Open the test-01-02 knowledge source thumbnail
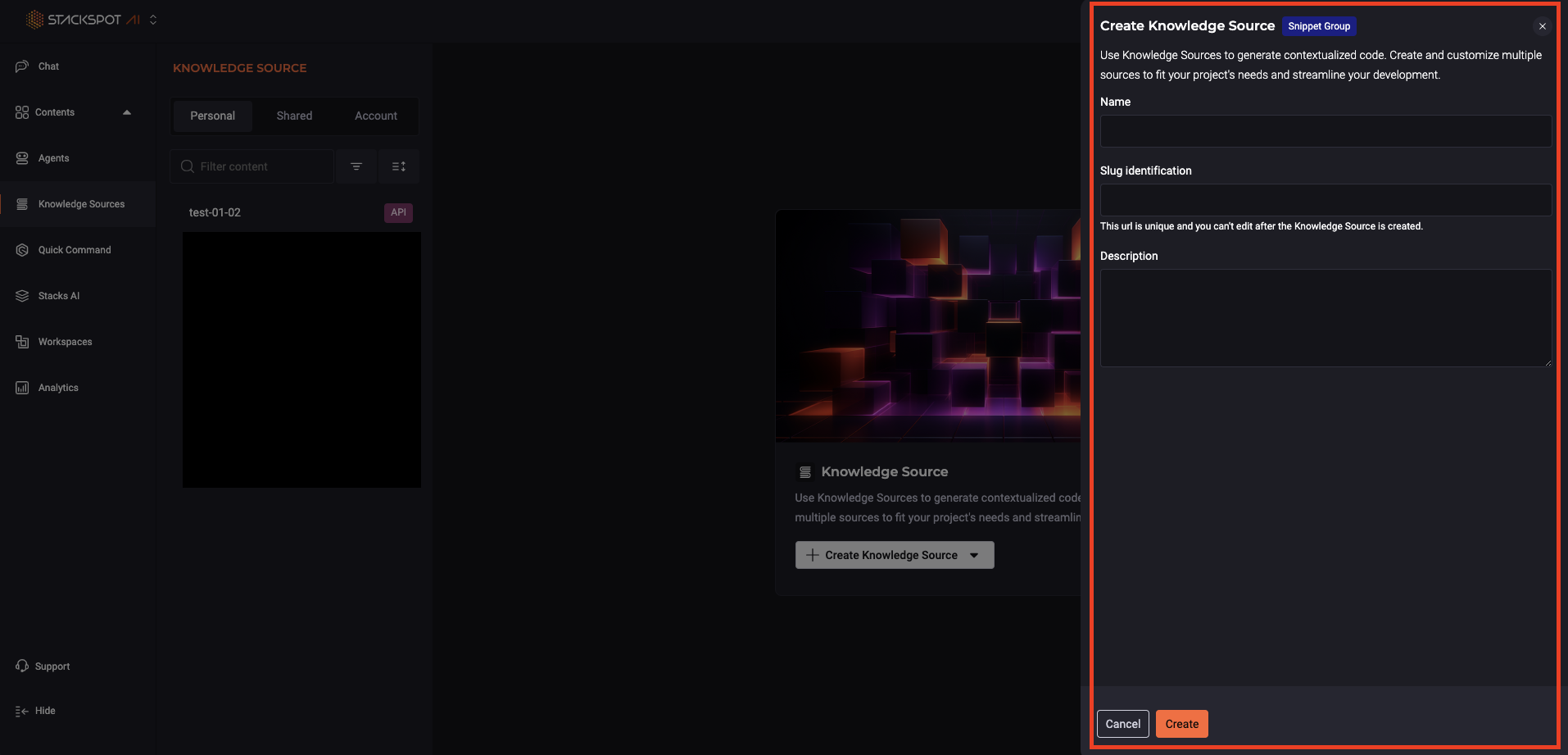1568x755 pixels. [x=301, y=359]
